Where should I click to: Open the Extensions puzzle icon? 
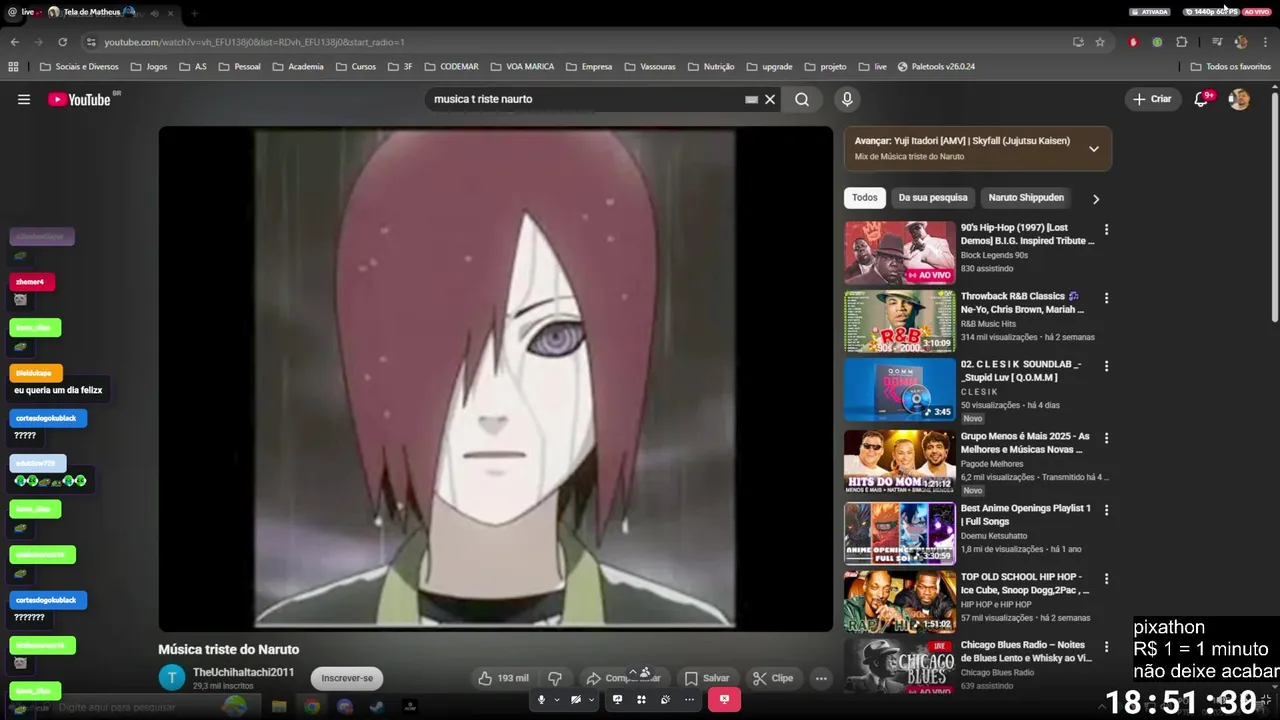point(1182,42)
